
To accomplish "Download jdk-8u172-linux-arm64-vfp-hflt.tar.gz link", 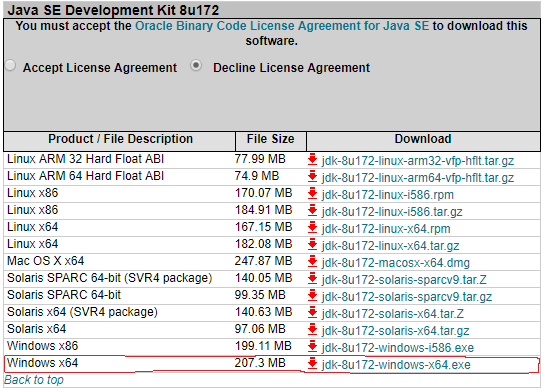I will [418, 178].
